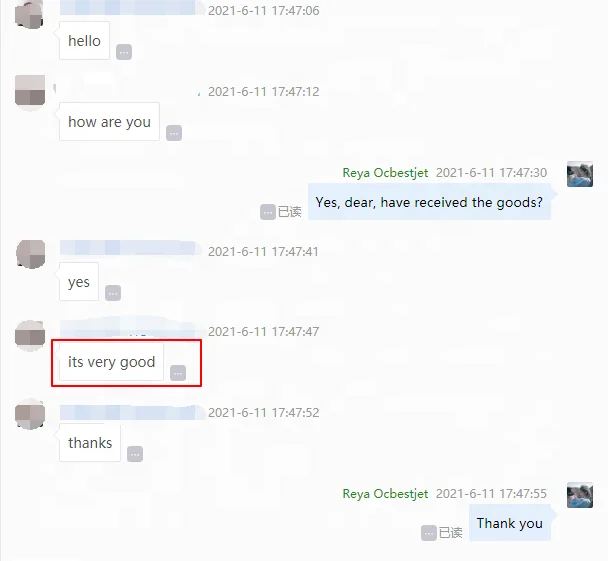The image size is (608, 561).
Task: Click the blurred sender name at 17:47:41
Action: tap(130, 248)
